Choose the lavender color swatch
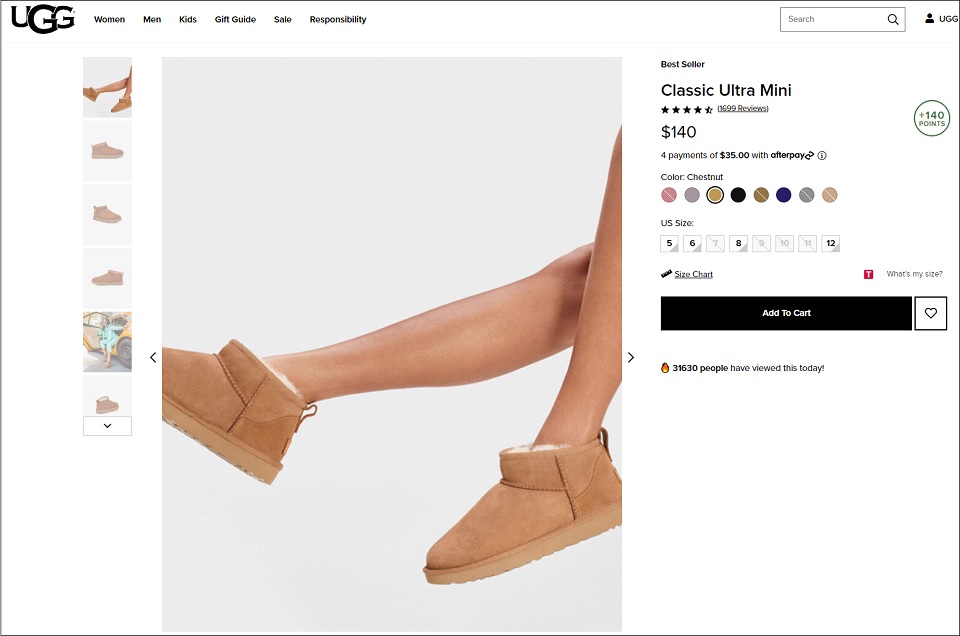The width and height of the screenshot is (960, 636). [692, 195]
